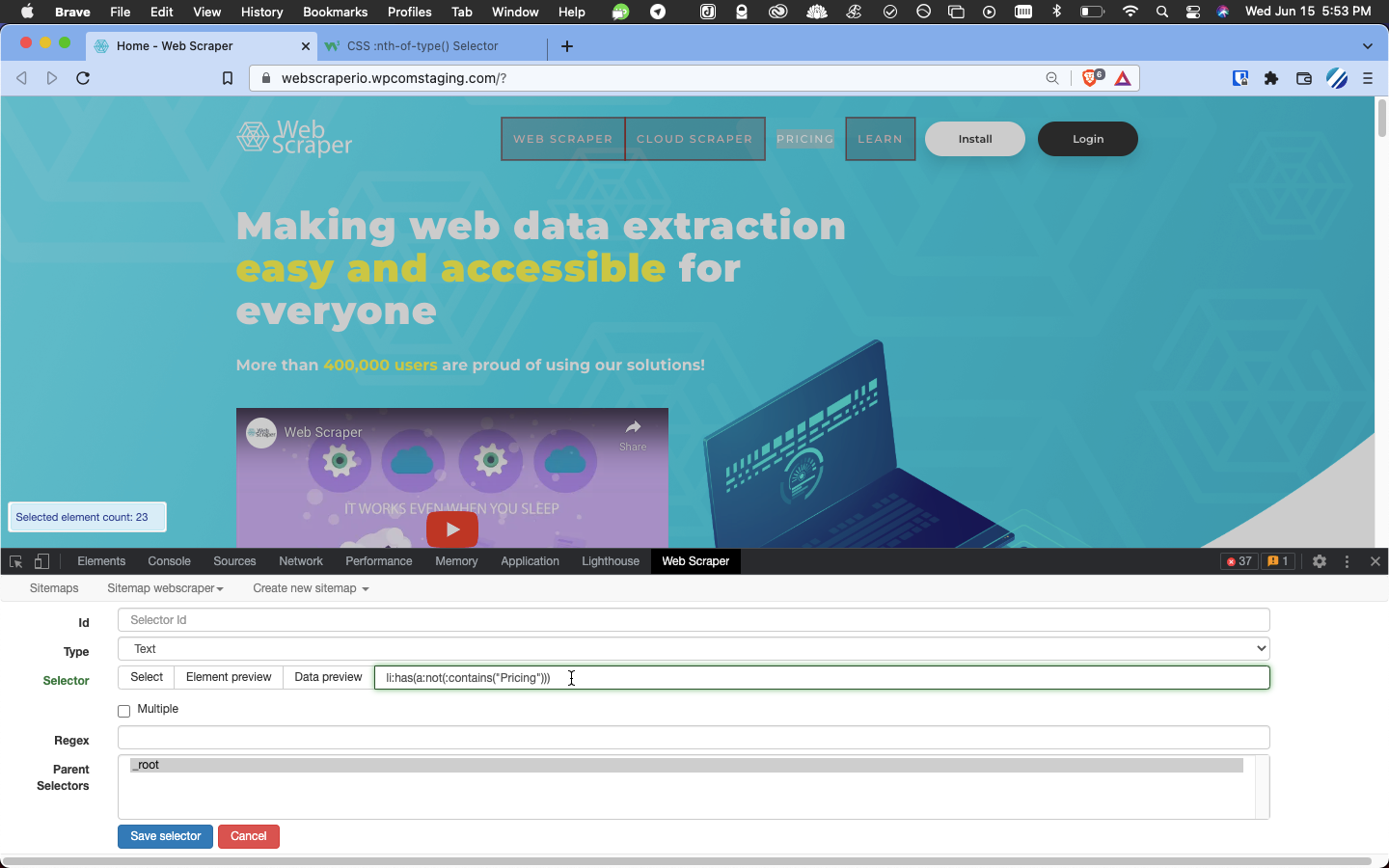Screen dimensions: 1389x868
Task: Click the Selector Id input field
Action: click(693, 620)
